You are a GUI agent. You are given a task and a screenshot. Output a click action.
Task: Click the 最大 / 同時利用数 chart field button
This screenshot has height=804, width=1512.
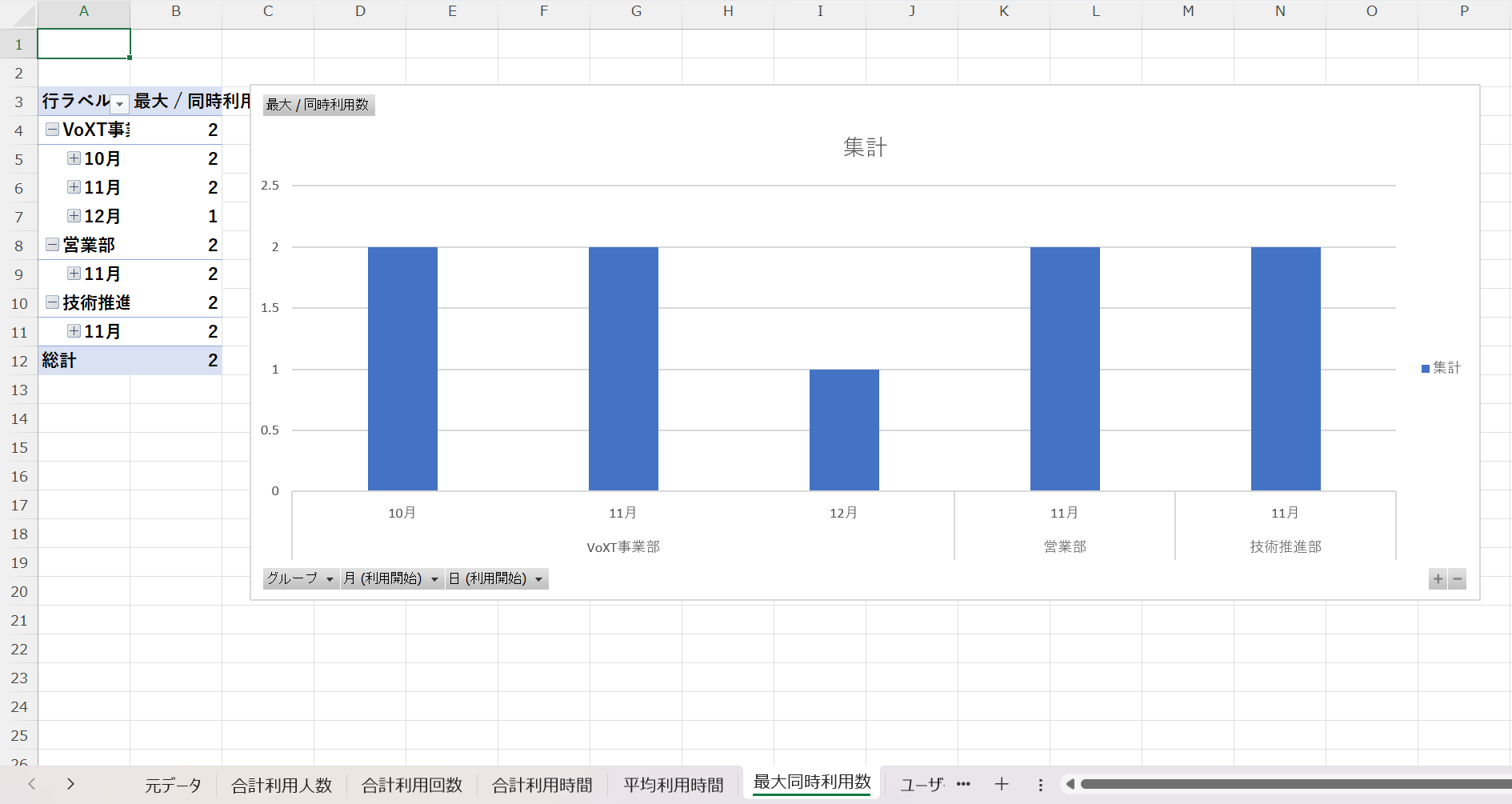pyautogui.click(x=318, y=105)
